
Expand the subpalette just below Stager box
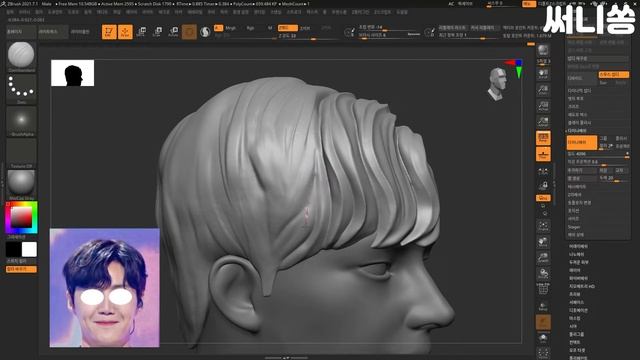(x=578, y=246)
